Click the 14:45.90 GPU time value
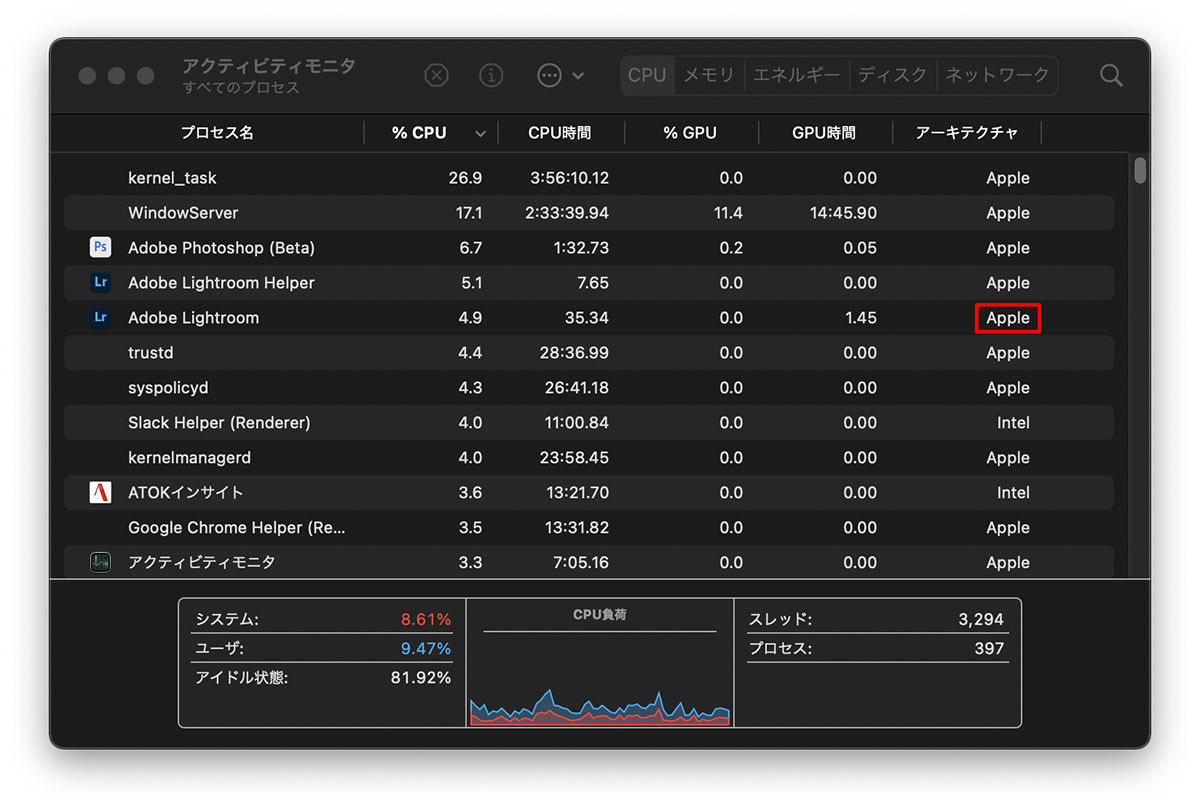1200x800 pixels. tap(844, 213)
